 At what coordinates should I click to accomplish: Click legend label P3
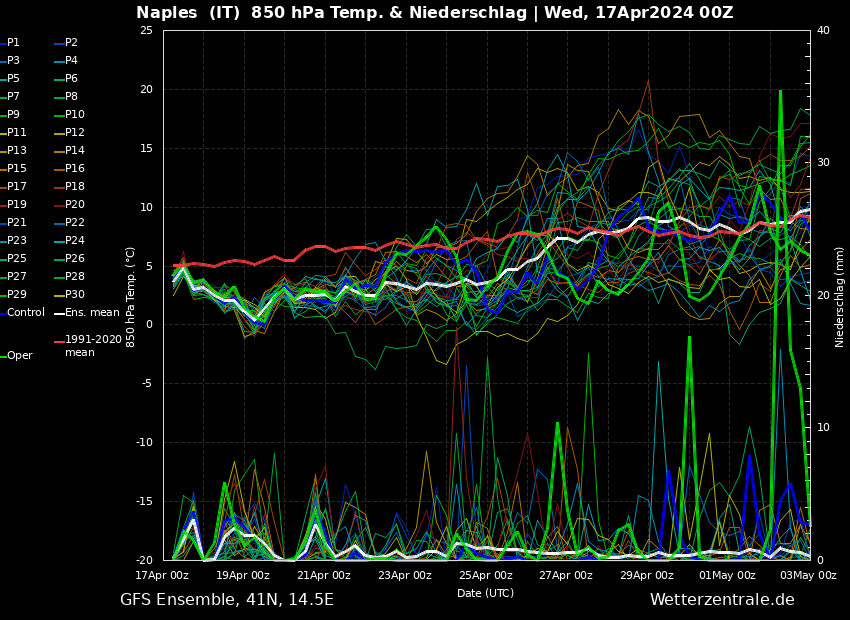[x=10, y=60]
